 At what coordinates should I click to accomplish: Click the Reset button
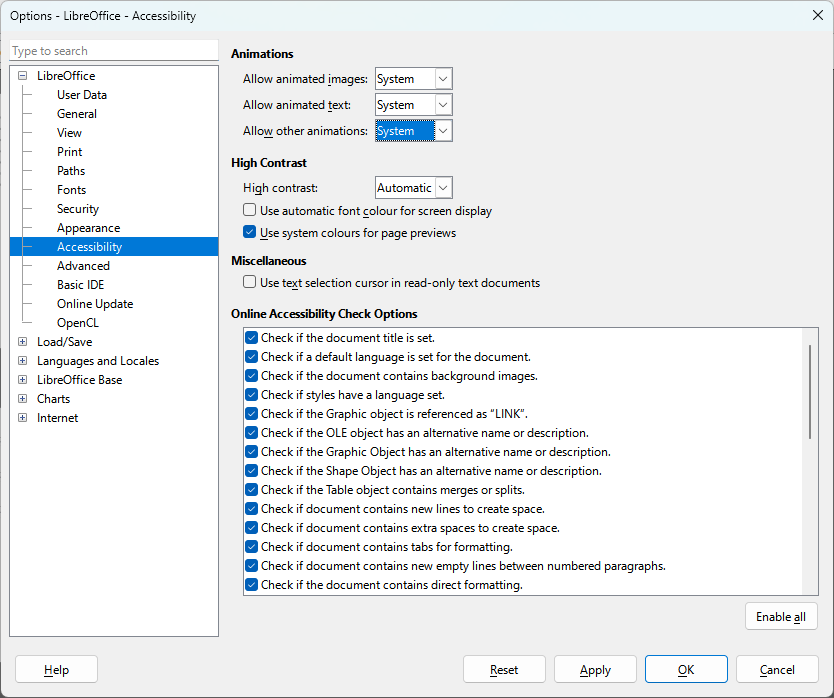504,669
